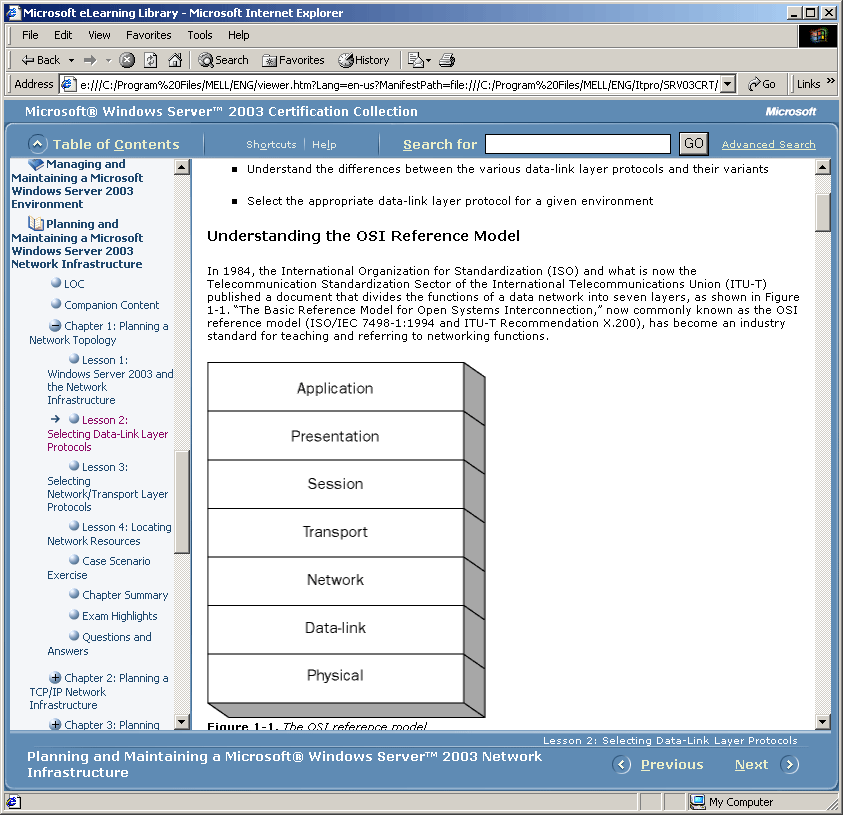Click the My Computer status bar icon

[x=698, y=802]
